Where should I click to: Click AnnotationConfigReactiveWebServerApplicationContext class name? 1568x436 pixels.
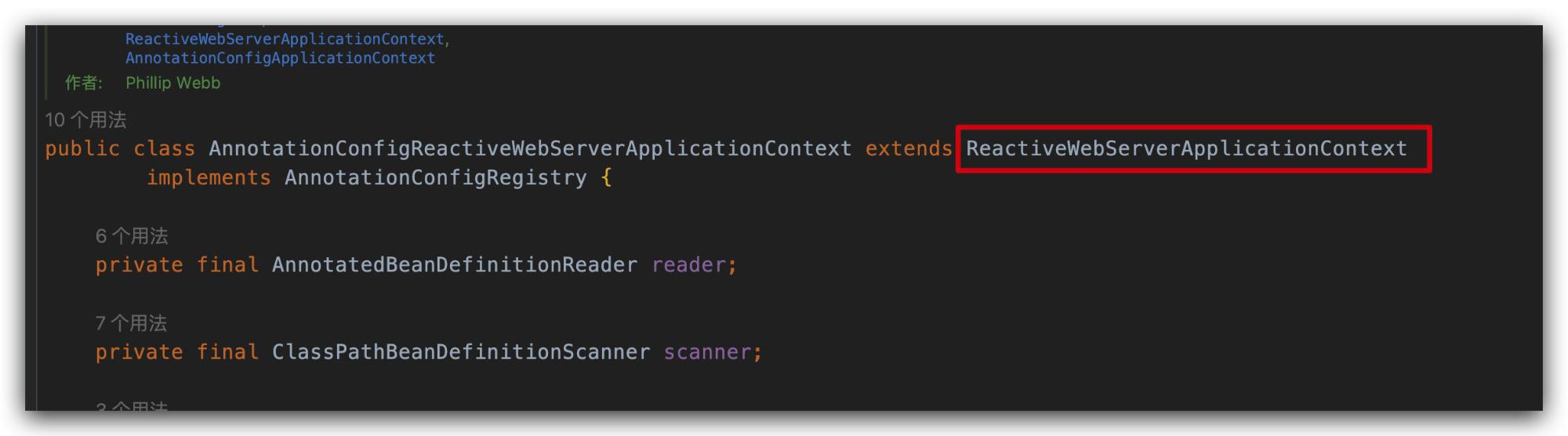pyautogui.click(x=530, y=149)
